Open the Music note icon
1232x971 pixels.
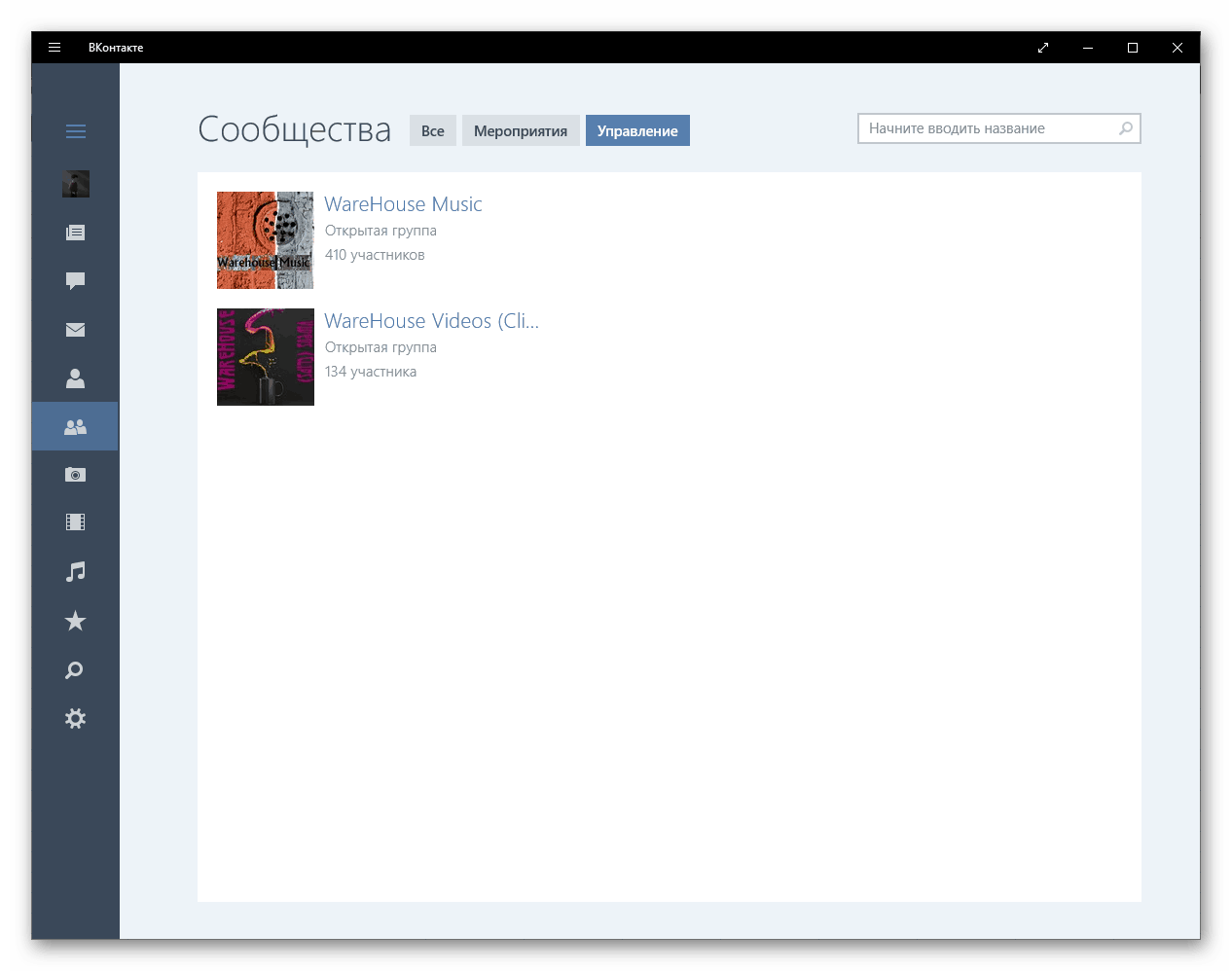point(76,571)
